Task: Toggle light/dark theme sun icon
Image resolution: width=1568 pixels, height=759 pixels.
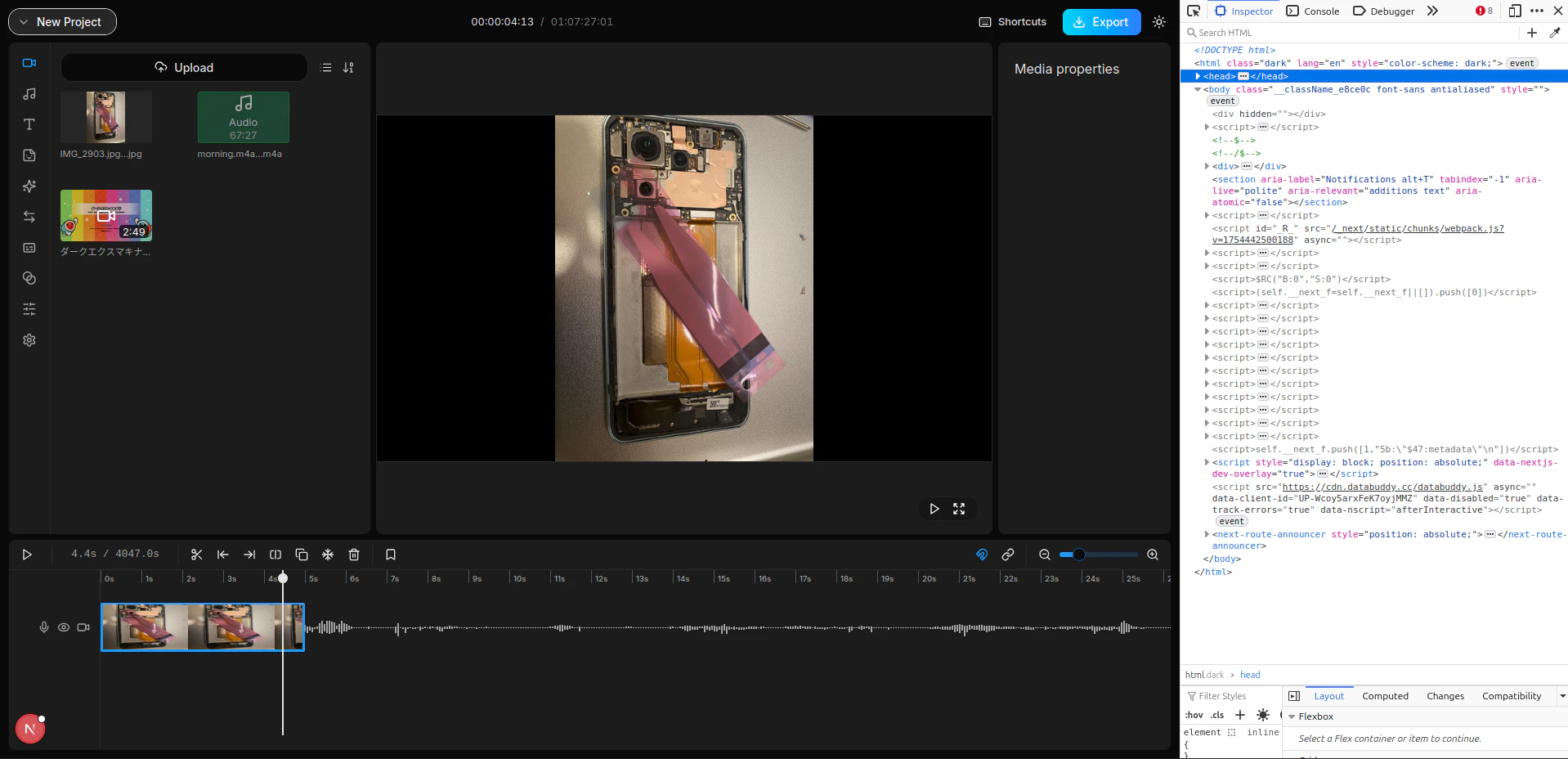Action: coord(1159,22)
